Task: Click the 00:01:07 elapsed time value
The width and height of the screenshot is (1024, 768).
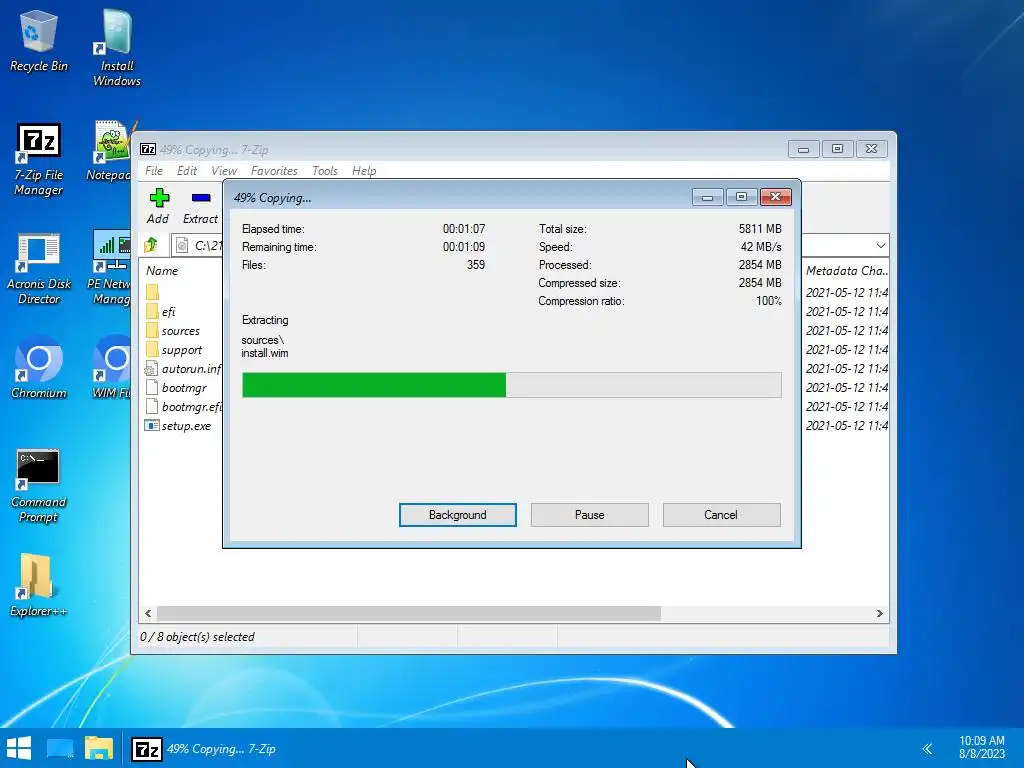Action: 464,229
